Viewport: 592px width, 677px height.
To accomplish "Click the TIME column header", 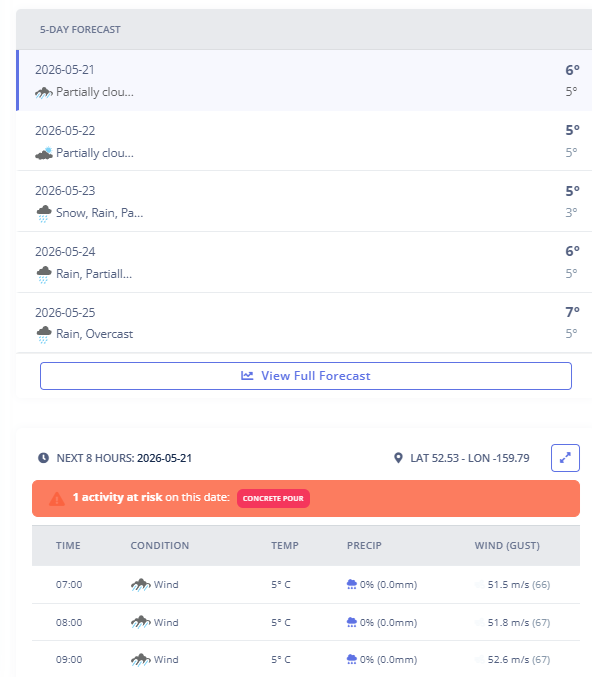I will pyautogui.click(x=68, y=545).
